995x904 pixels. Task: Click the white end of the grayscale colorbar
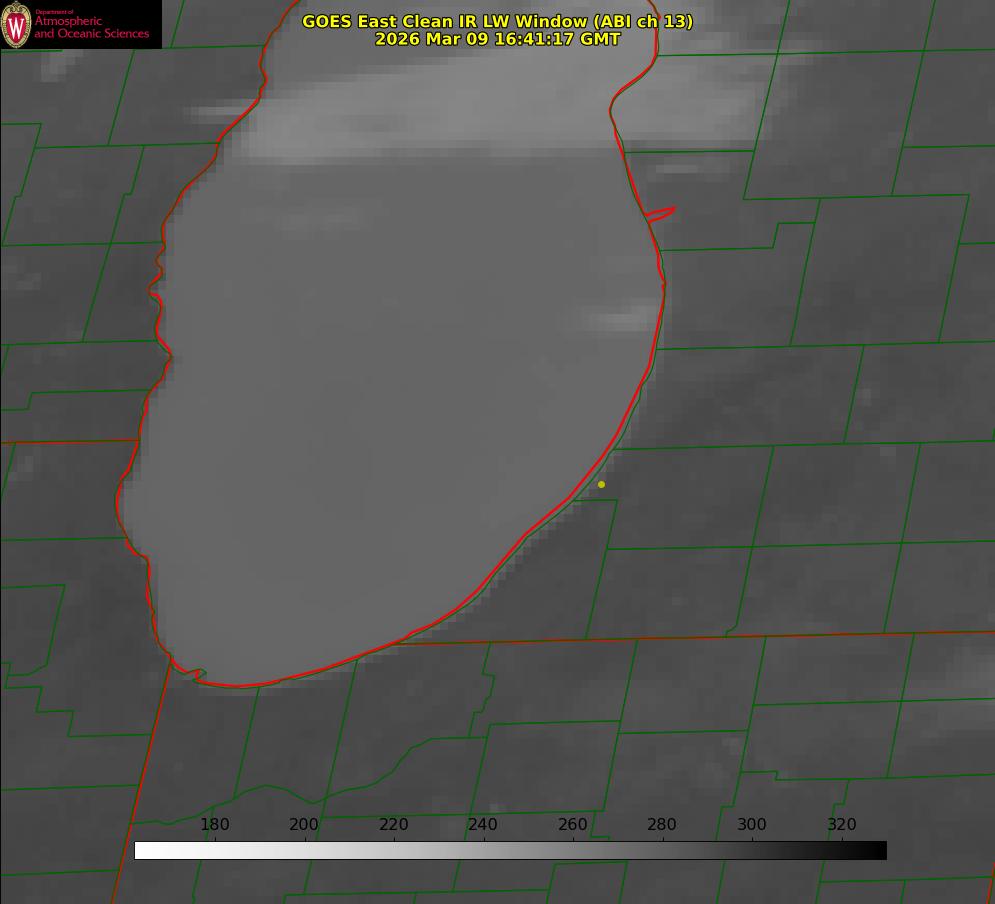(x=142, y=851)
